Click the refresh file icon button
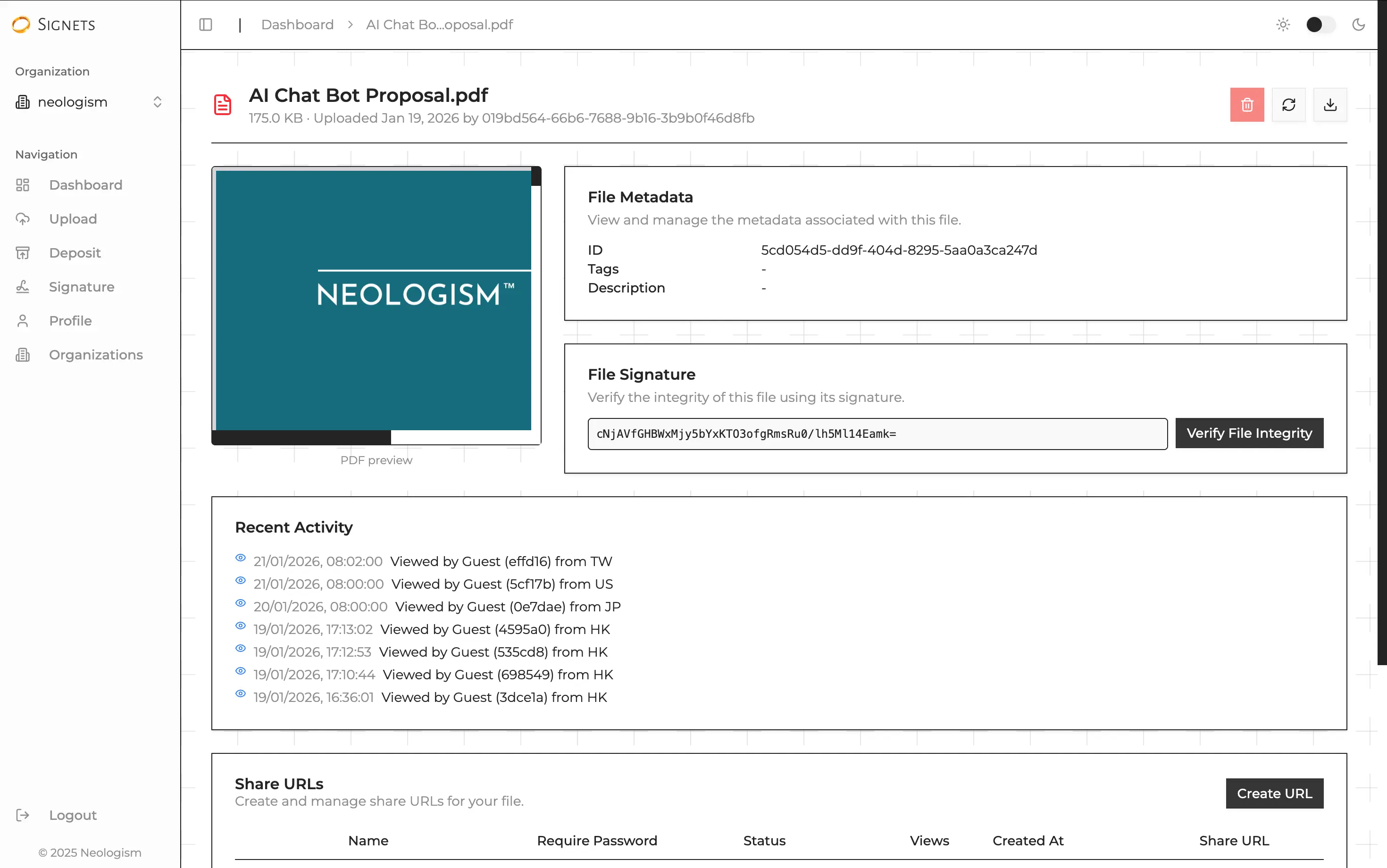The height and width of the screenshot is (868, 1387). (x=1288, y=105)
